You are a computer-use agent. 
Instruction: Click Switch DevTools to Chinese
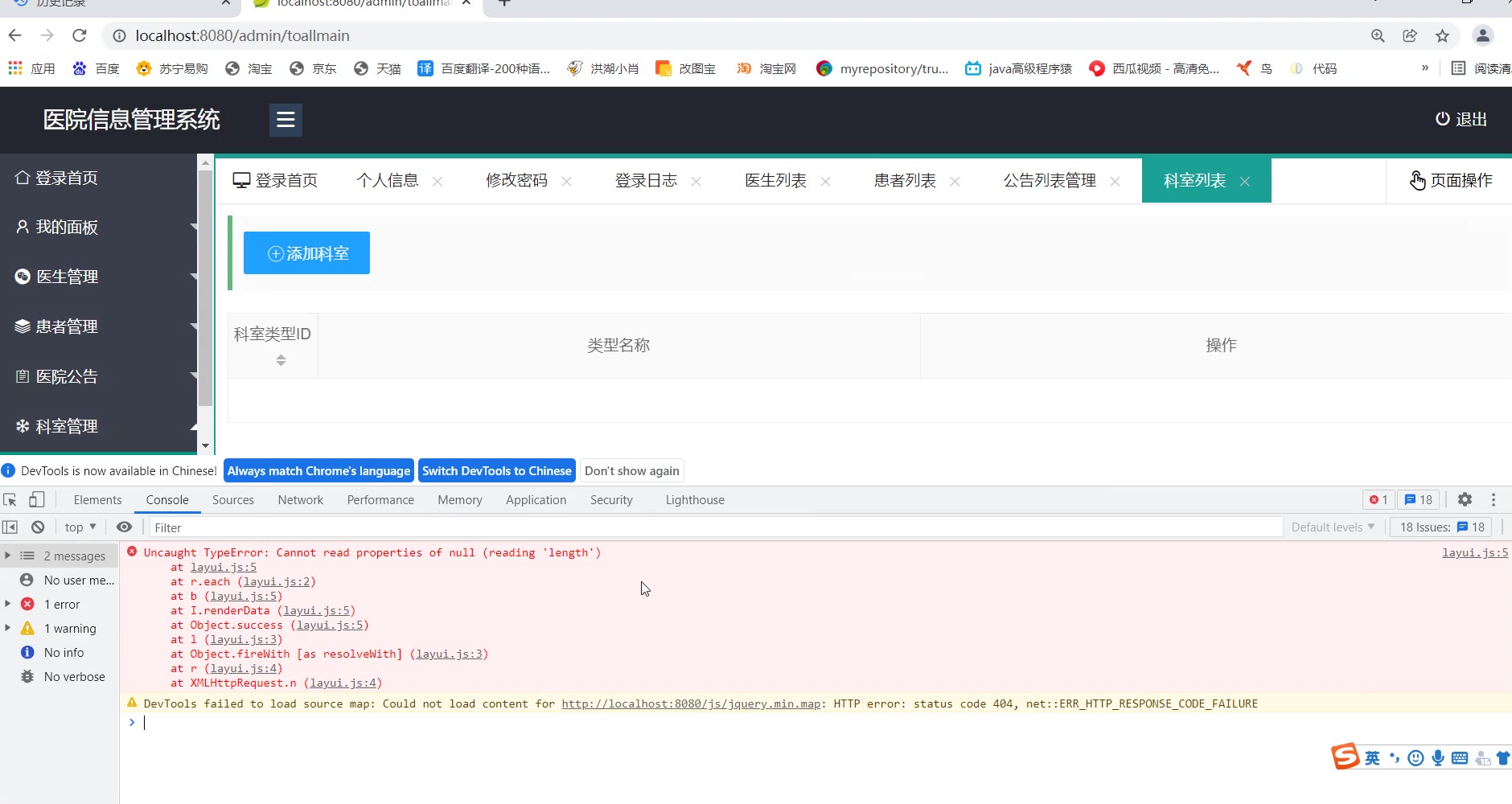[x=497, y=471]
